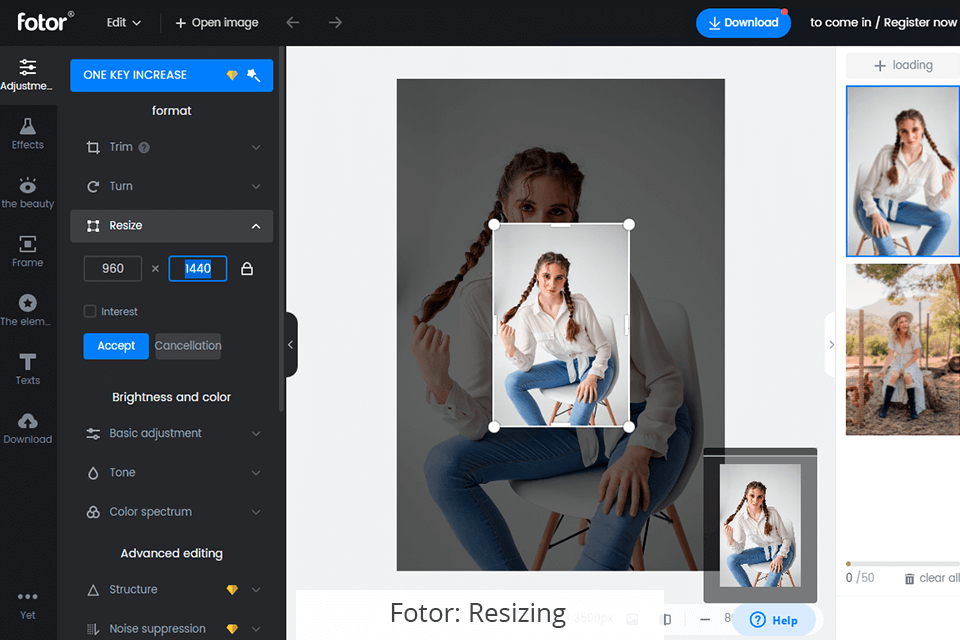This screenshot has height=640, width=960.
Task: Click the bottom-left resize handle
Action: point(494,427)
